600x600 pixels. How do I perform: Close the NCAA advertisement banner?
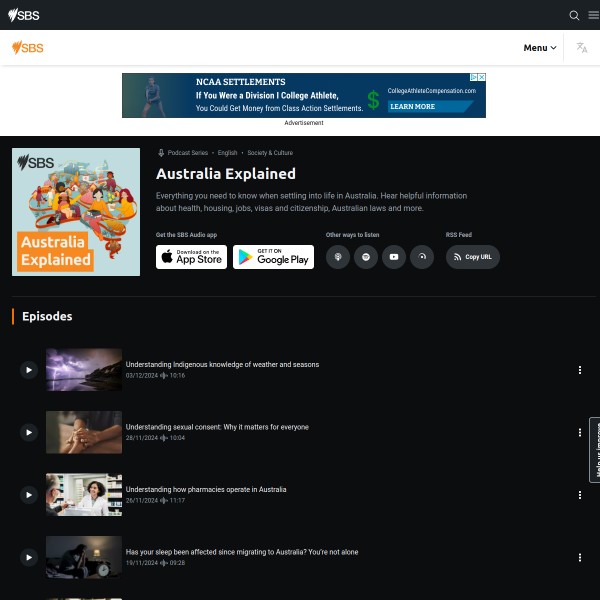(481, 78)
